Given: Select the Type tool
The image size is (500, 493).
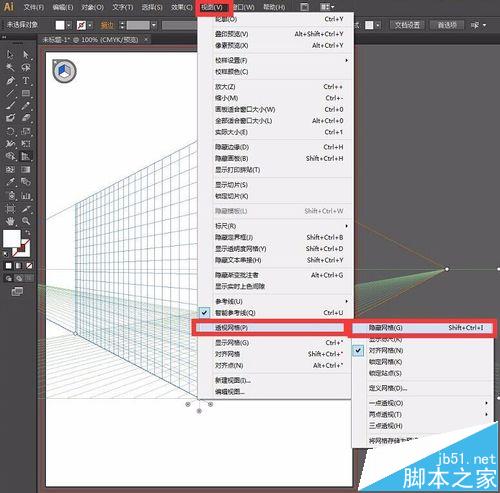Looking at the screenshot, I should point(26,81).
